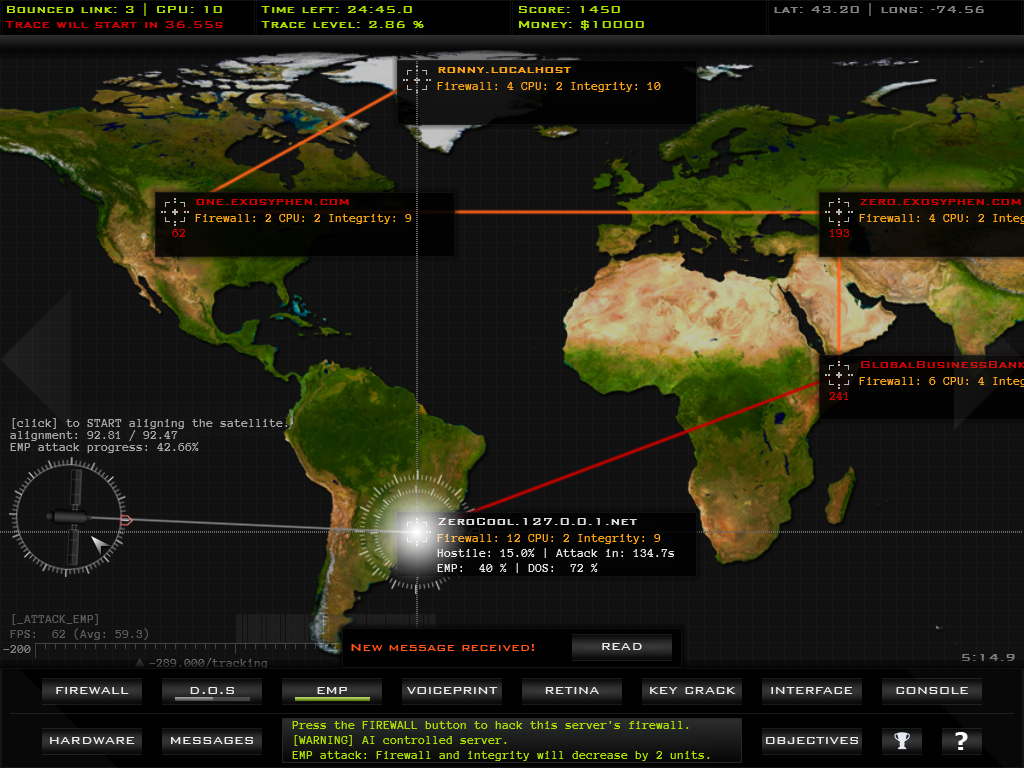Open the INTERFACE panel
This screenshot has width=1024, height=768.
click(811, 691)
